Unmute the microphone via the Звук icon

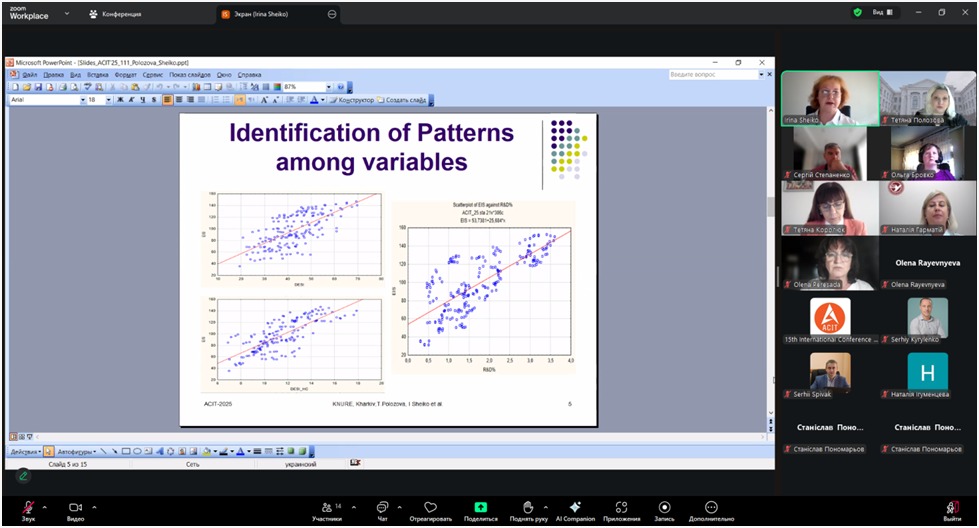(28, 508)
